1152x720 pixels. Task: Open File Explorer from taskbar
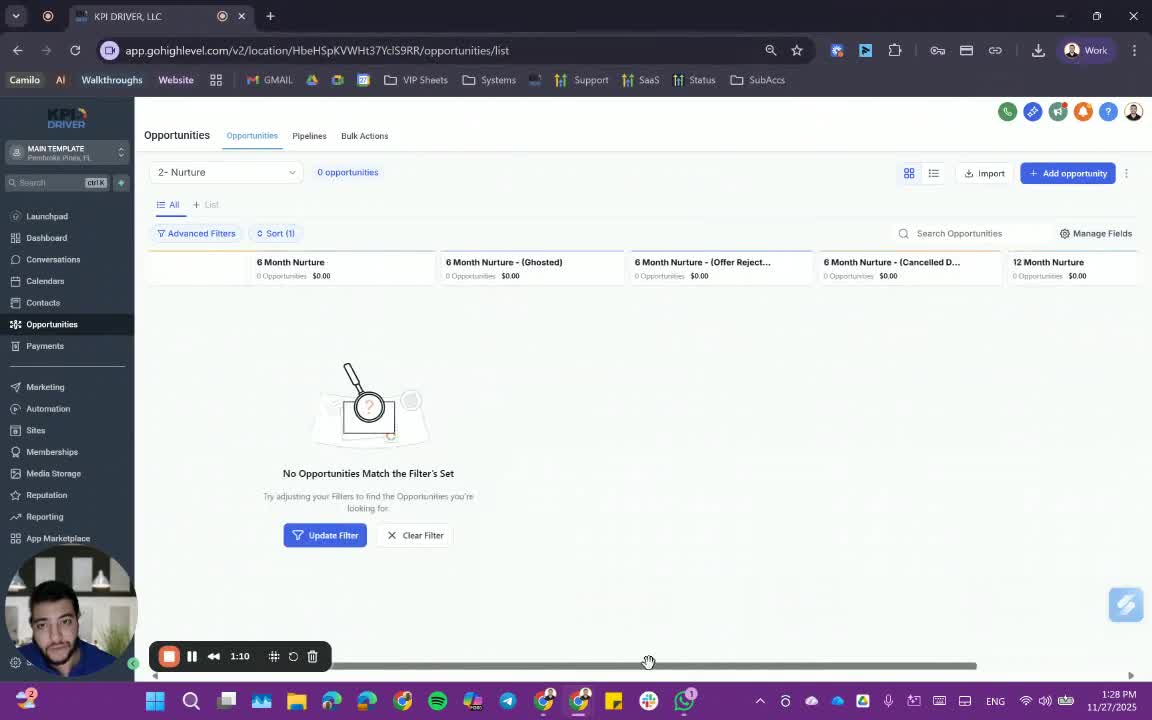click(x=296, y=701)
